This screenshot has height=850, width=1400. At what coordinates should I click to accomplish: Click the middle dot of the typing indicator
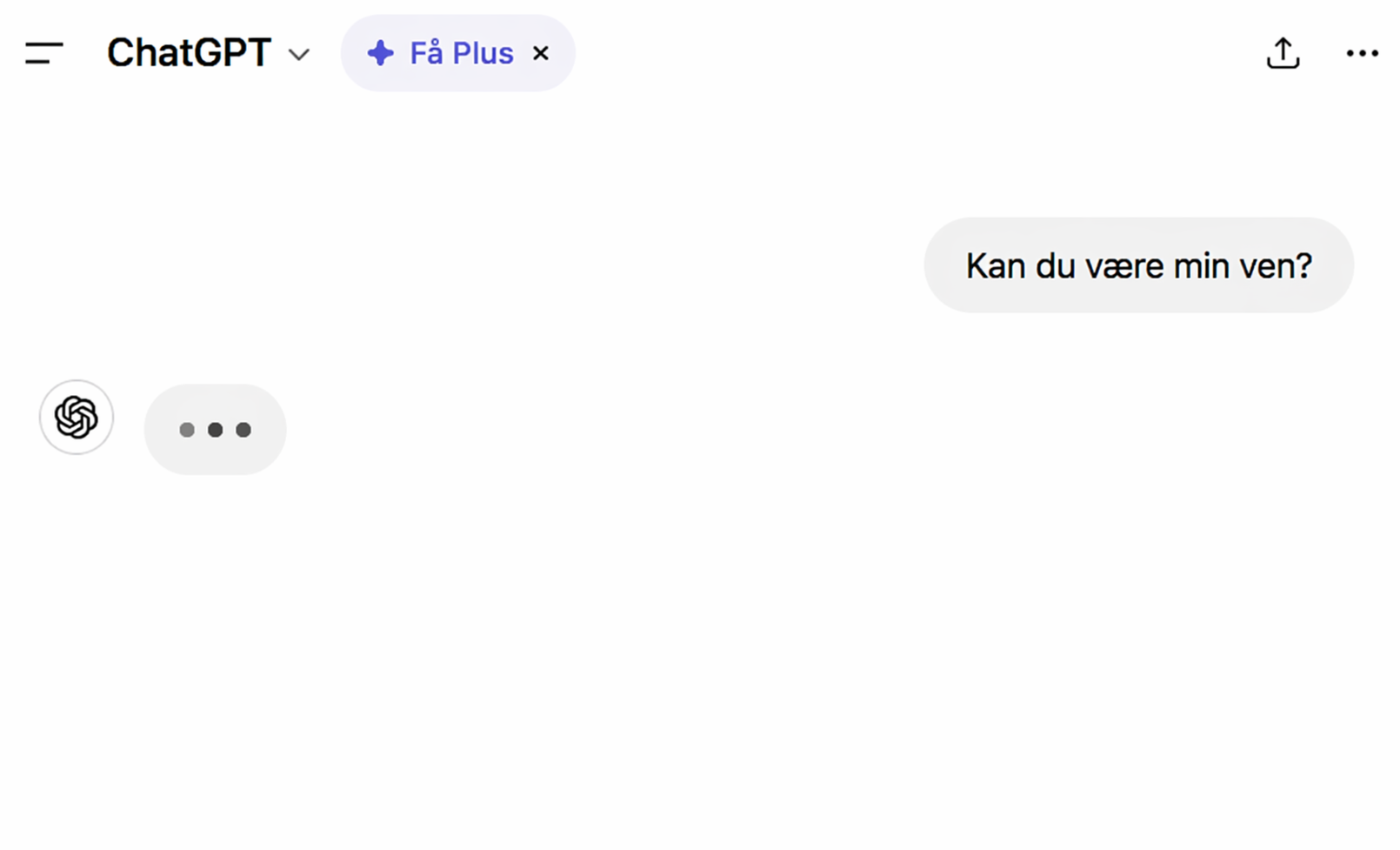[215, 430]
